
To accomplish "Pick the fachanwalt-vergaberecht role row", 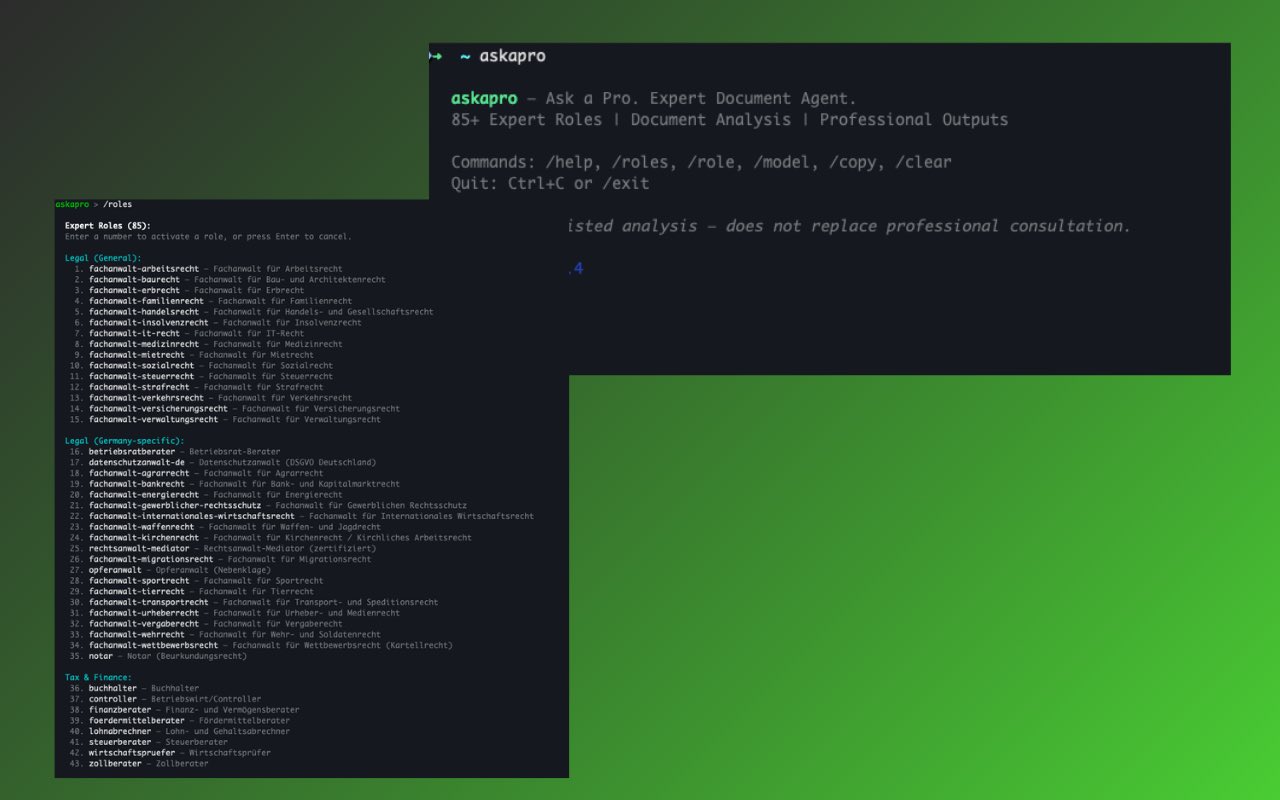I will (206, 624).
